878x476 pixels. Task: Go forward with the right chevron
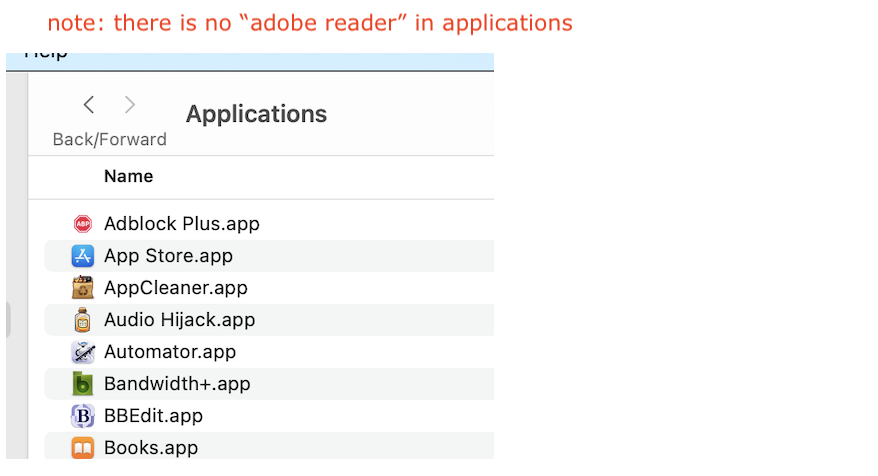(x=129, y=105)
